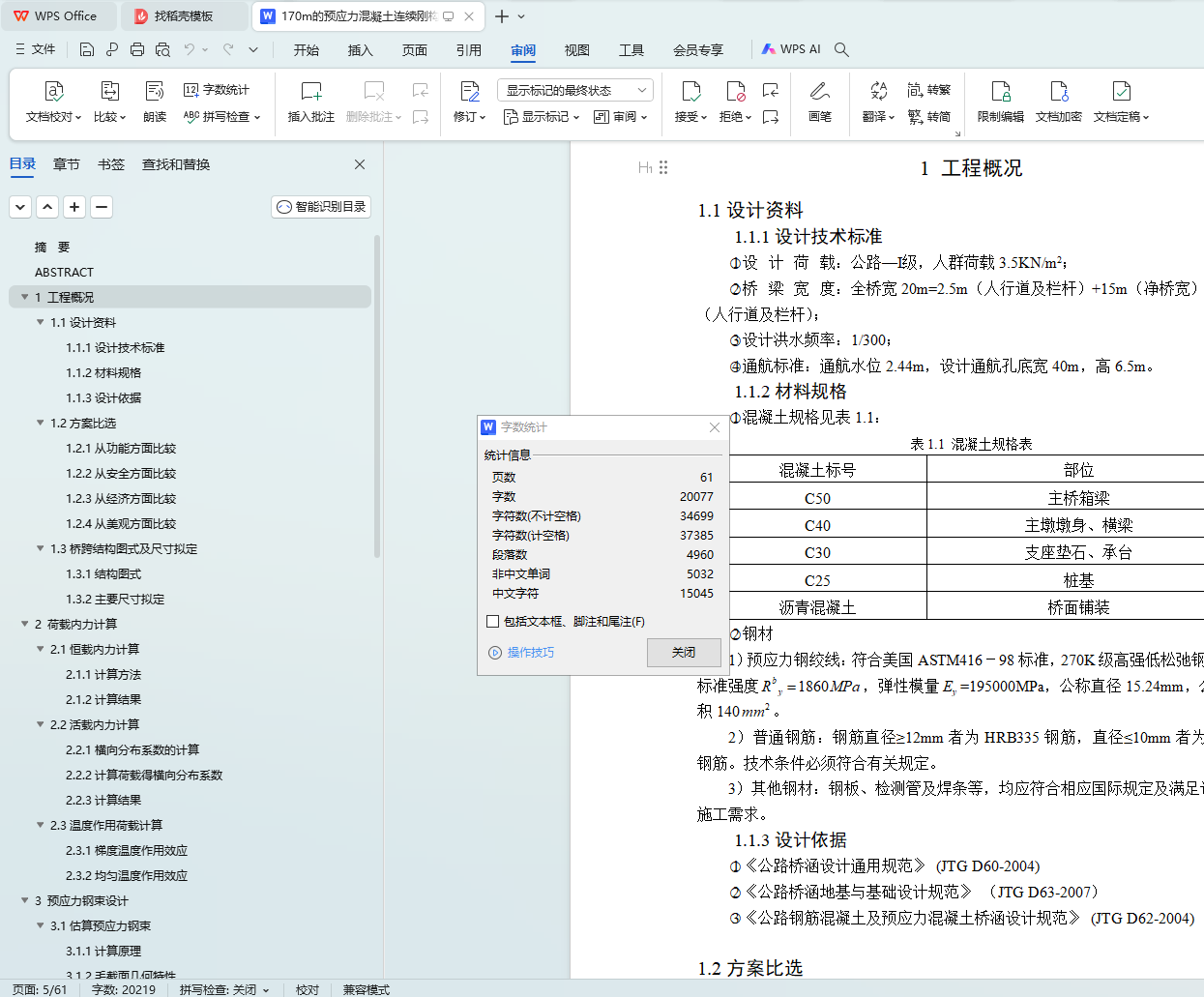Image resolution: width=1204 pixels, height=997 pixels.
Task: Open 字数统计 word count from ribbon
Action: (x=217, y=90)
